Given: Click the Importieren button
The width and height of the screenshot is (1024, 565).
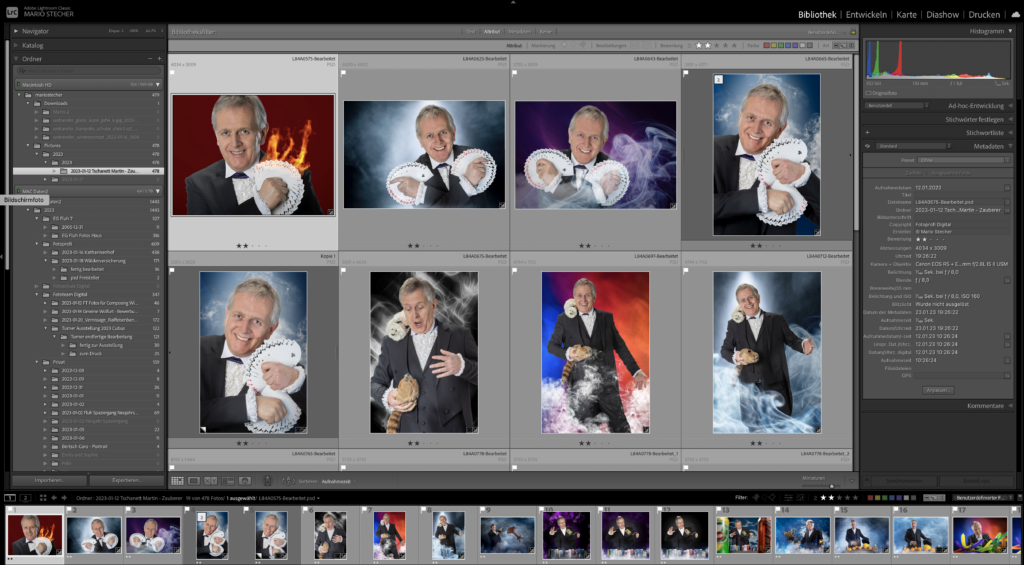Looking at the screenshot, I should 50,480.
